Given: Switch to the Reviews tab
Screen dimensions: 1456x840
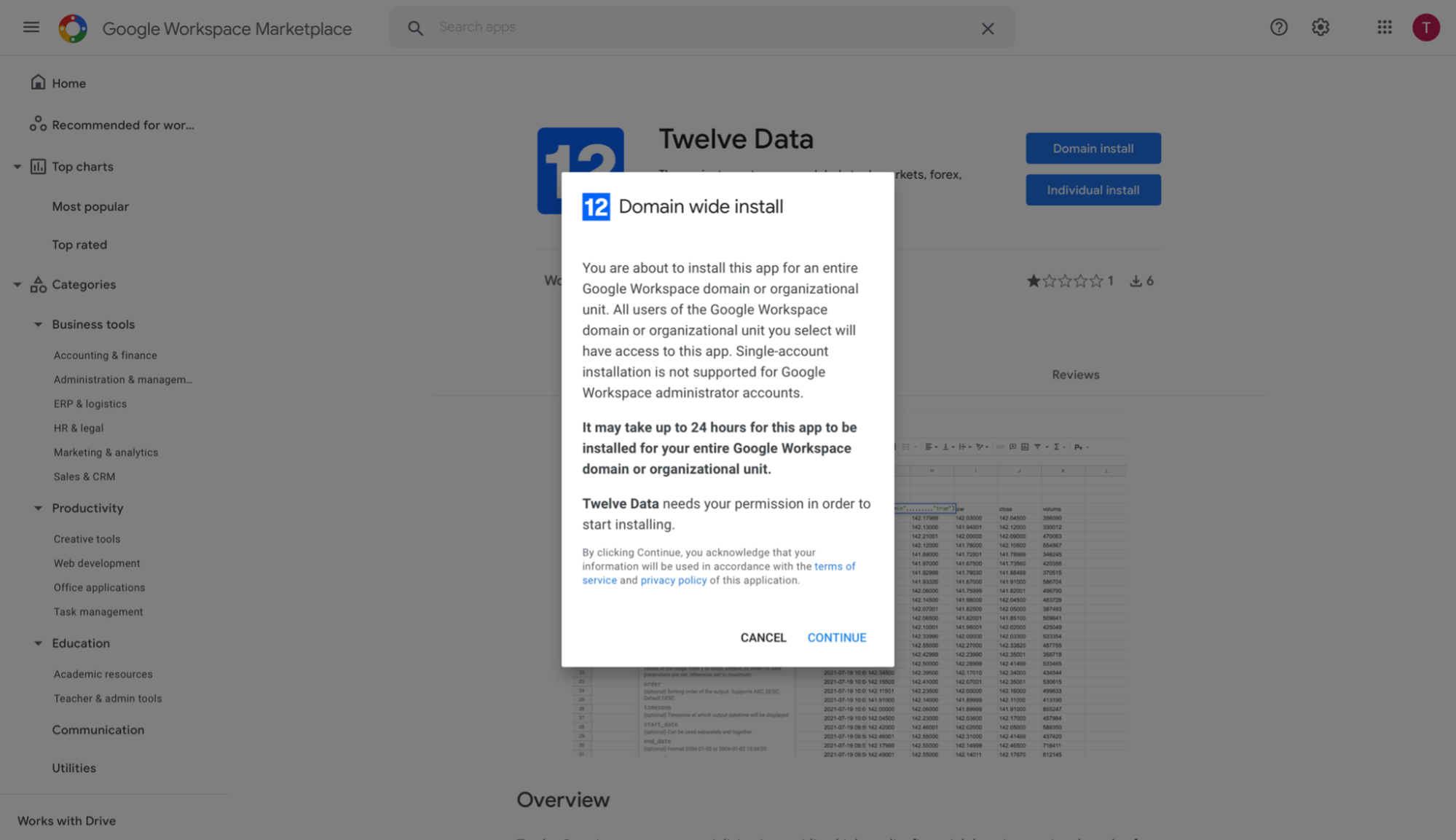Looking at the screenshot, I should coord(1075,374).
